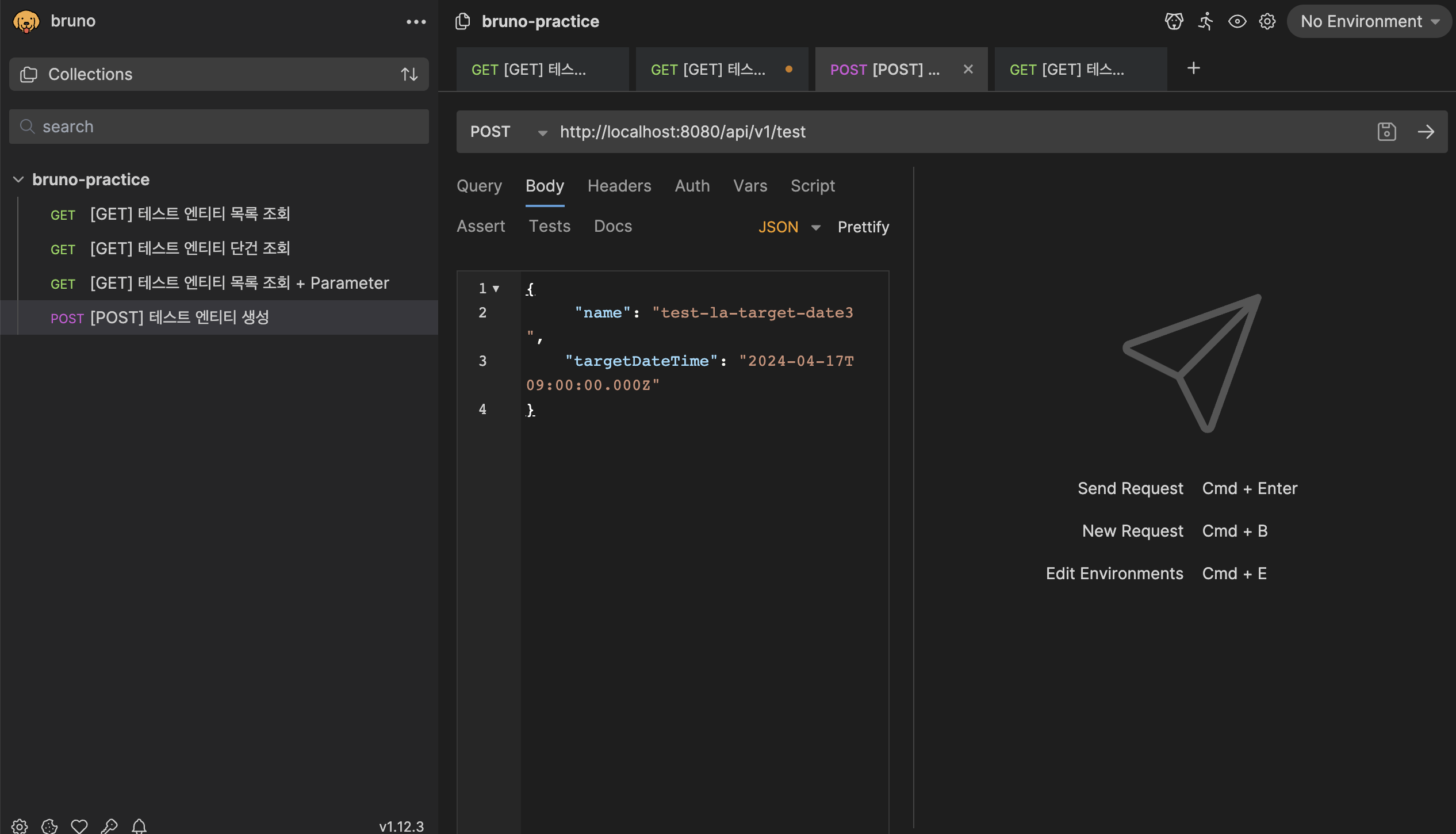
Task: Collapse the bruno-practice collection tree
Action: click(18, 179)
